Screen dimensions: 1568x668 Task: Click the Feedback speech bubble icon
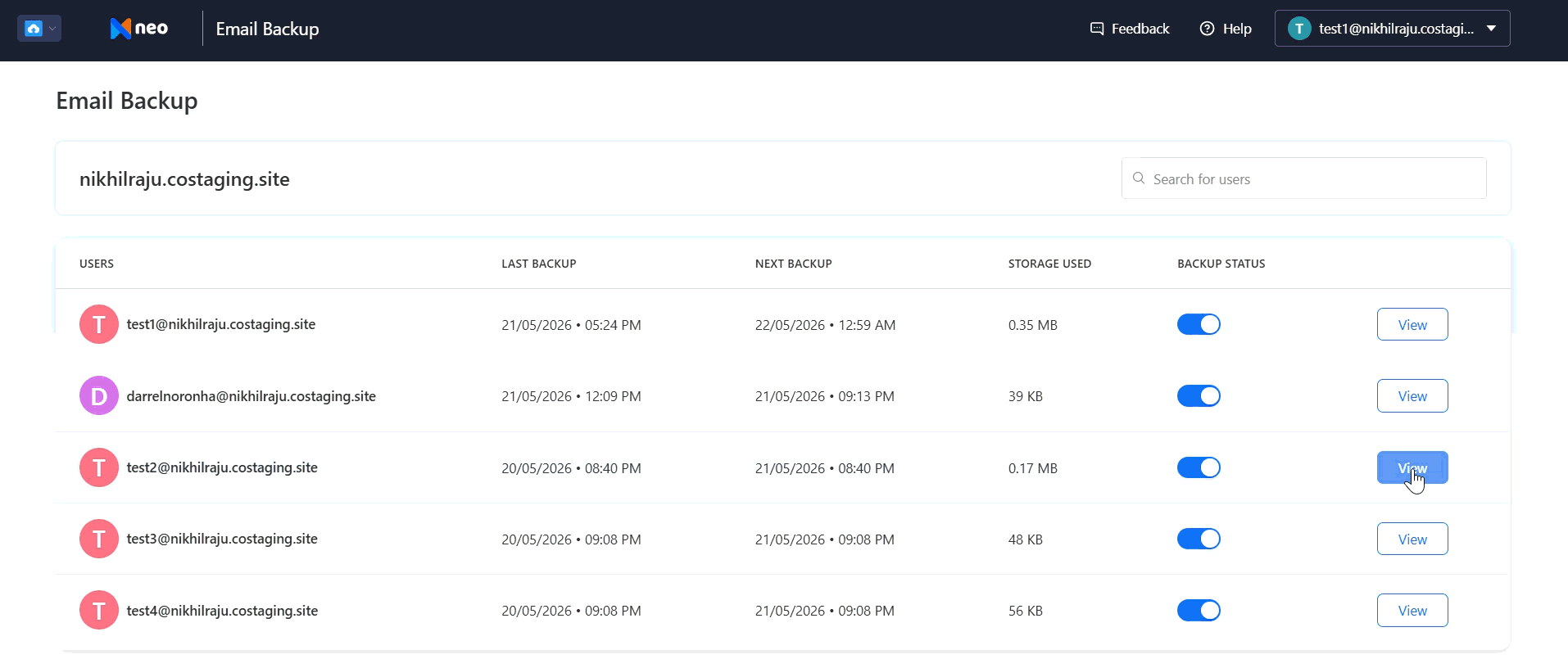pyautogui.click(x=1097, y=29)
